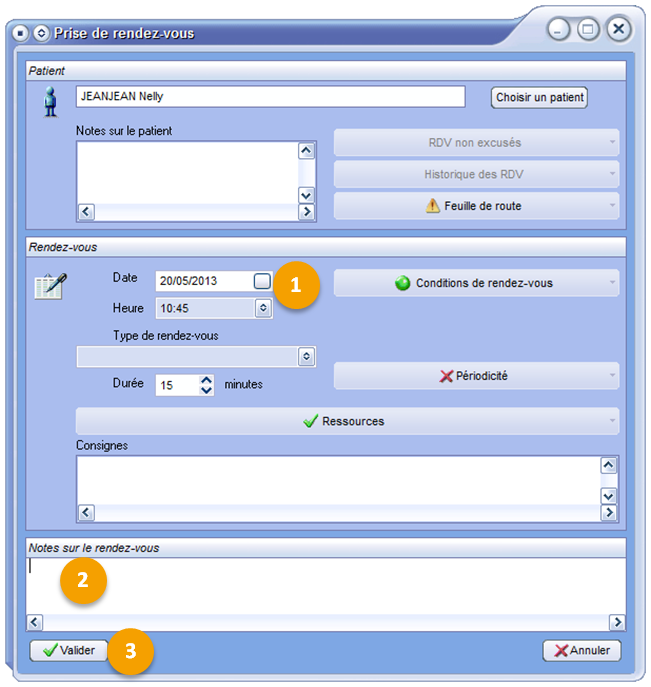Confirm appointment with the Valider button
651x687 pixels.
point(69,650)
